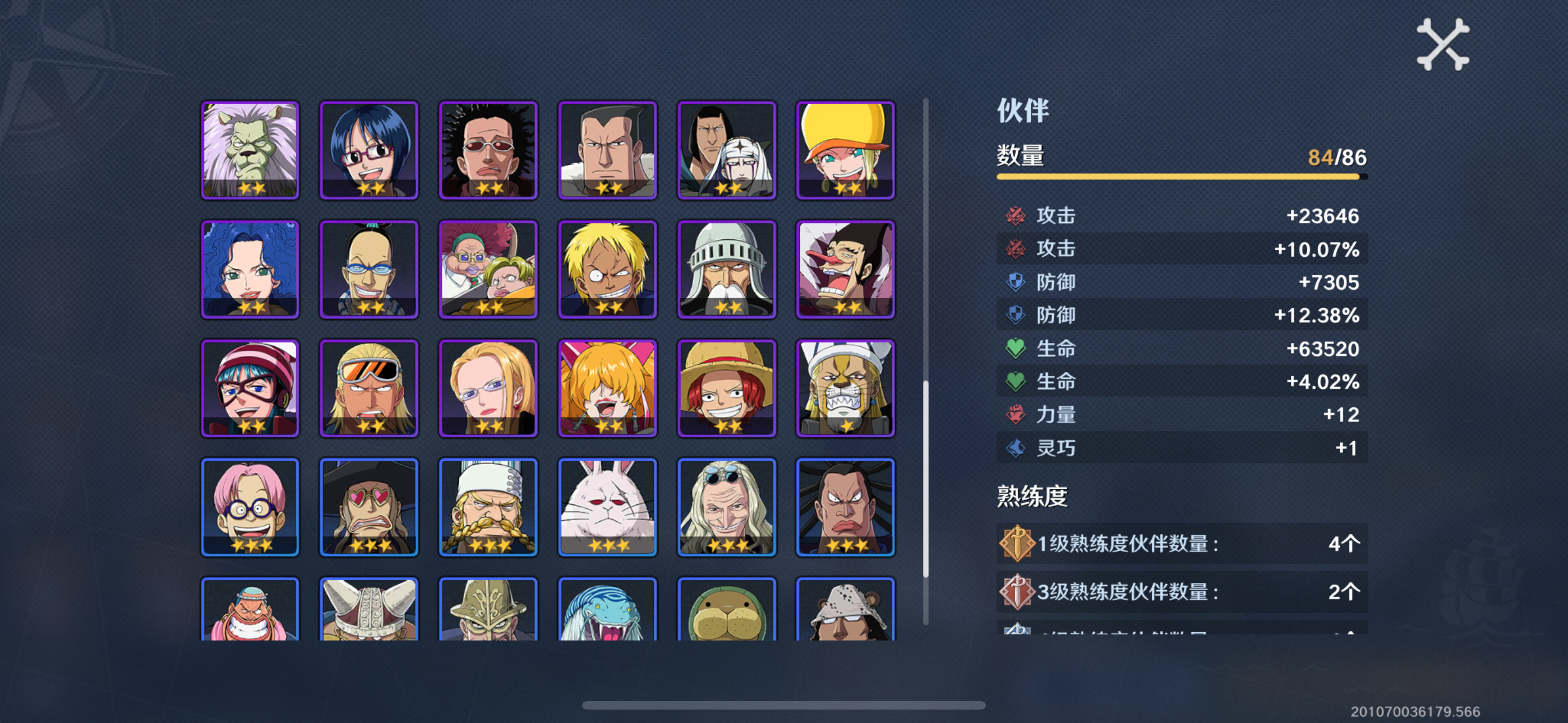Select the blue-haired girl with red glasses
1568x723 pixels.
[x=369, y=150]
